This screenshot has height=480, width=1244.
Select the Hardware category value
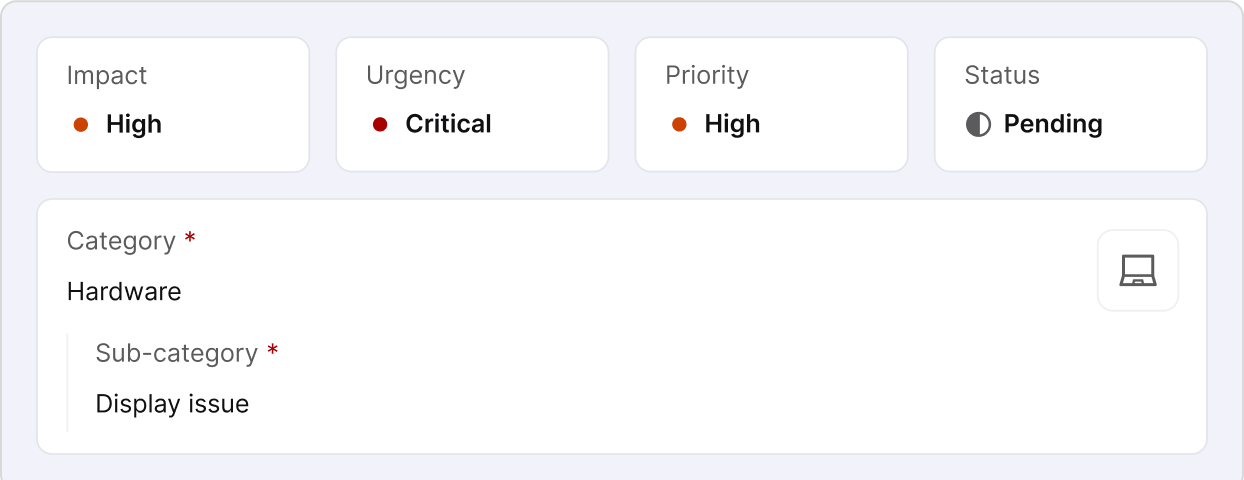click(x=124, y=292)
